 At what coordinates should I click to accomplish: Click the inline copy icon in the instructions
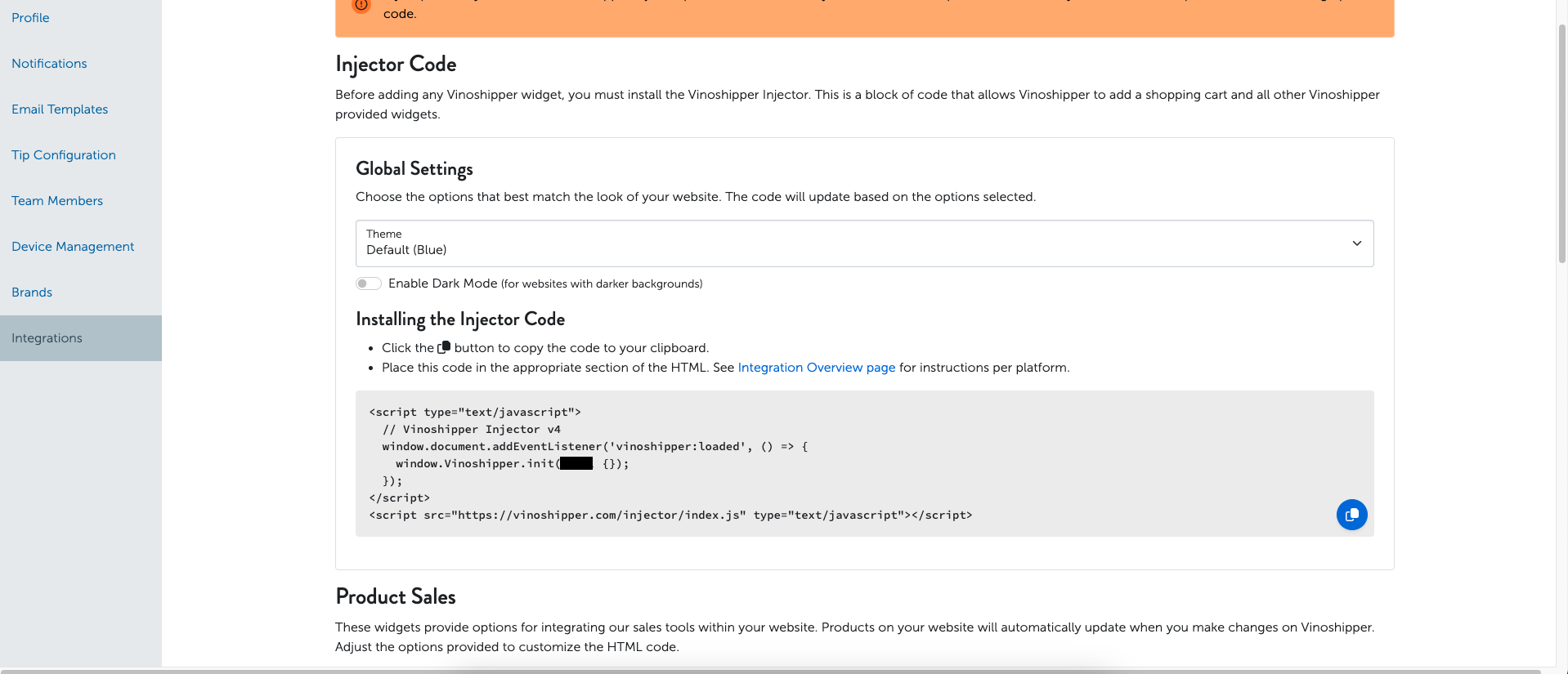444,347
